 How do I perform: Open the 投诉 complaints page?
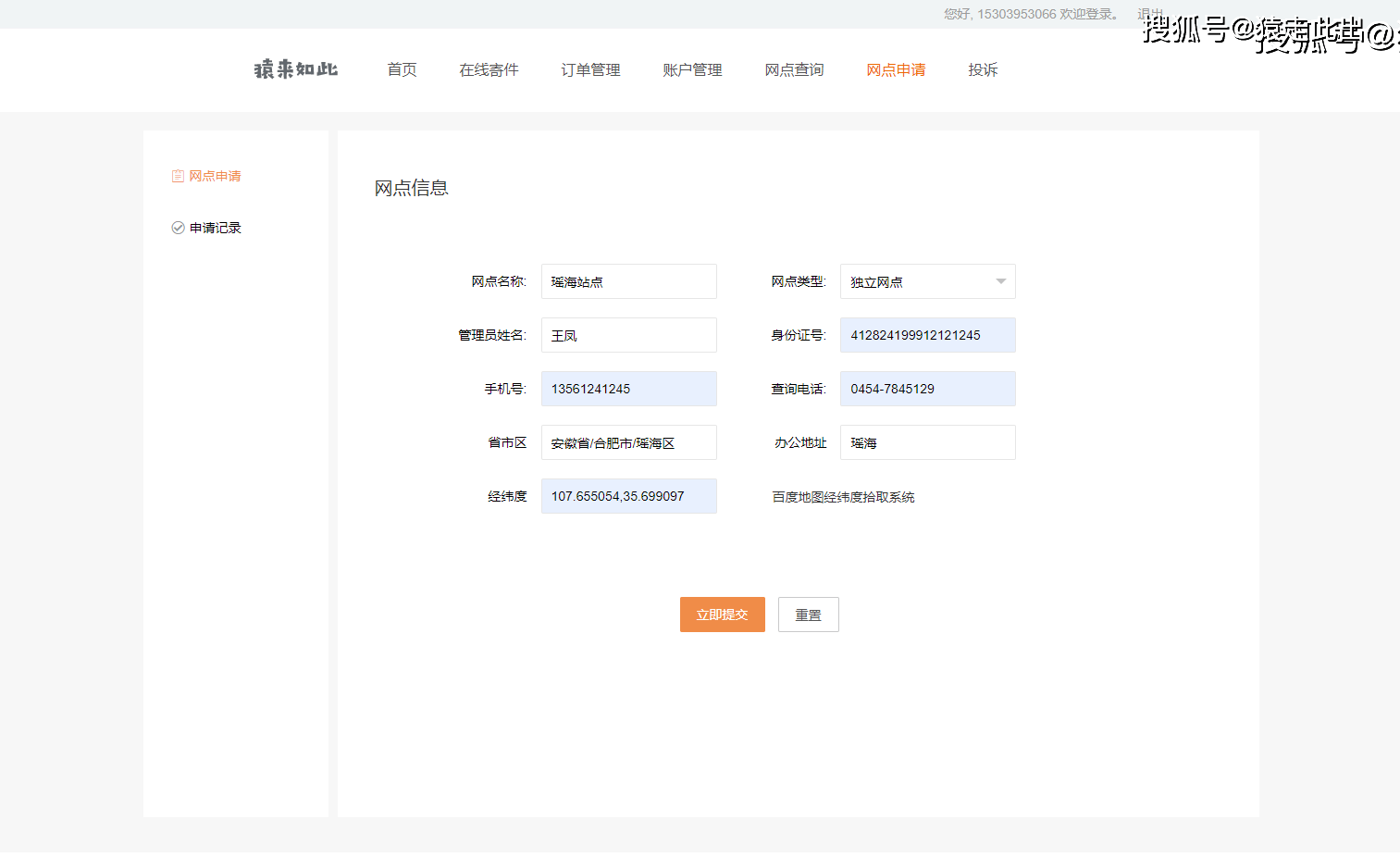pos(983,69)
